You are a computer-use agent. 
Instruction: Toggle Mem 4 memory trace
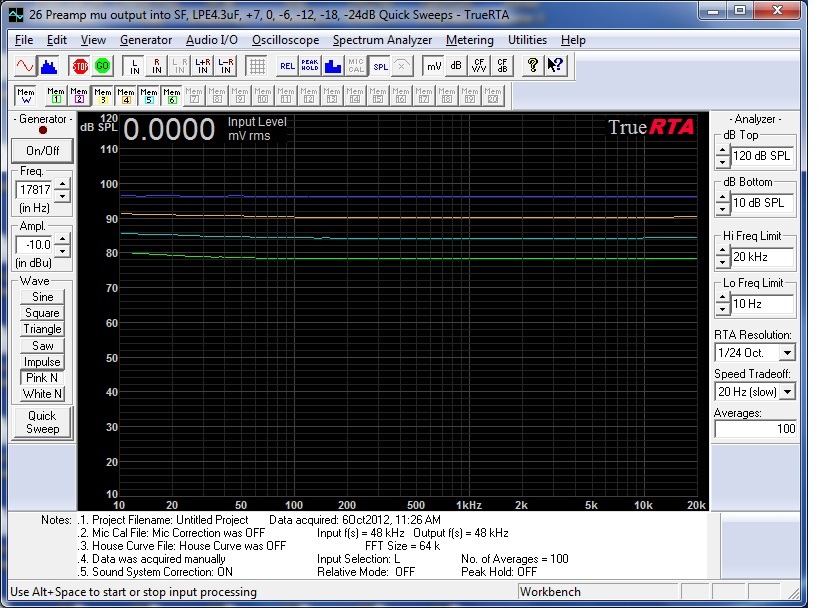click(125, 96)
